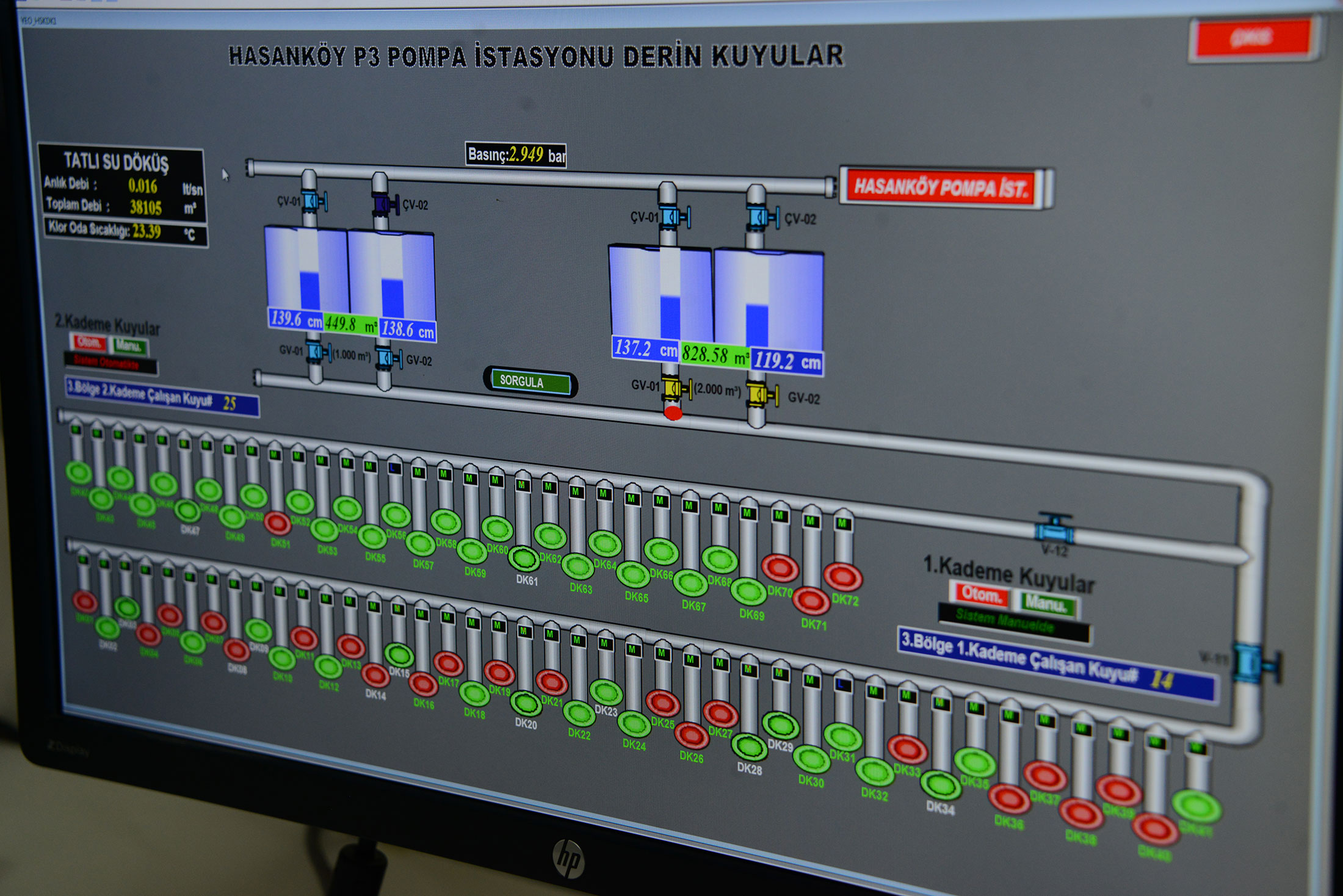Click the green DK69 well pump indicator
Image resolution: width=1343 pixels, height=896 pixels.
(748, 591)
